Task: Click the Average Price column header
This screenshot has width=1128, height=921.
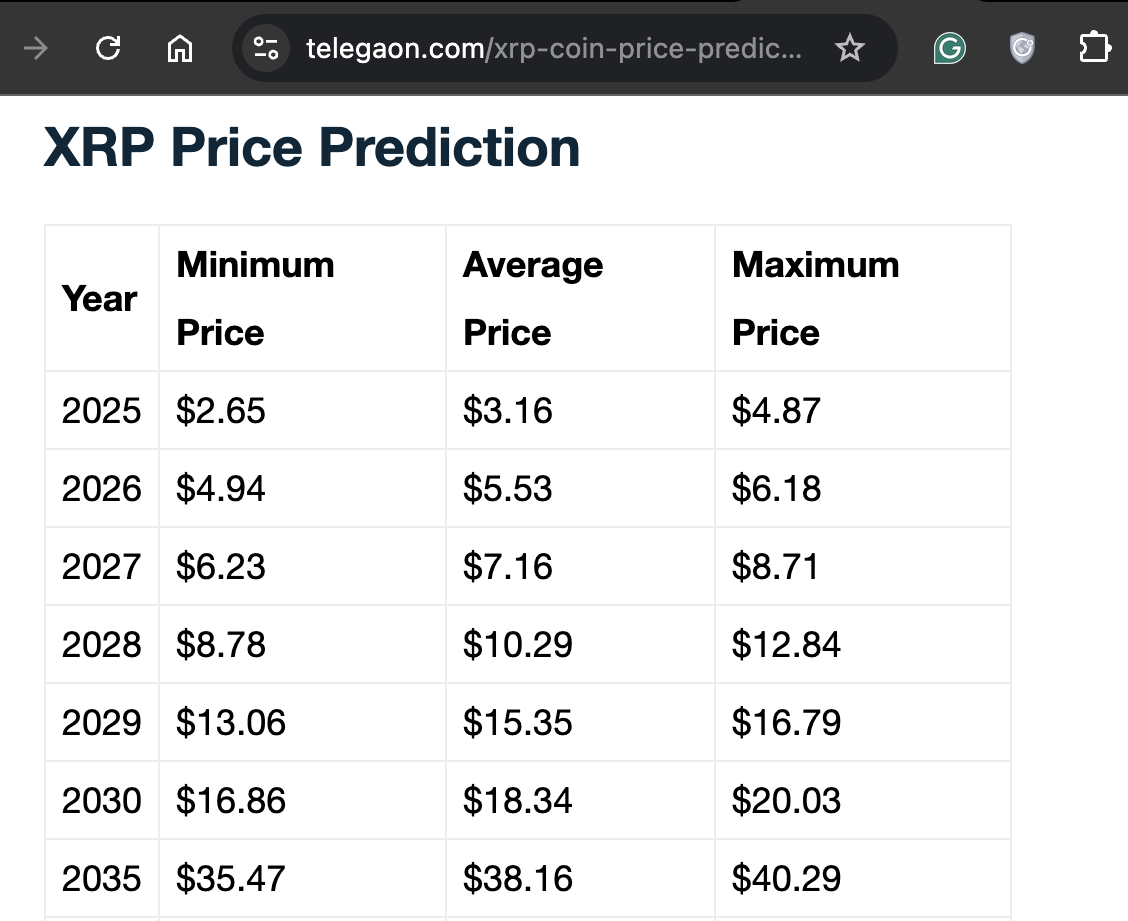Action: (x=533, y=299)
